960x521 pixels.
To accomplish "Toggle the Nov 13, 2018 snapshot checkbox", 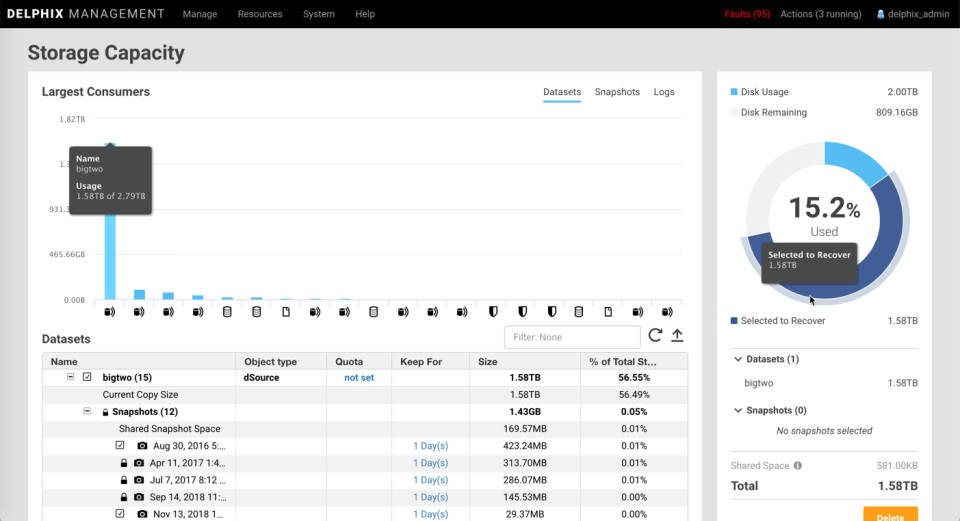I will tap(120, 514).
